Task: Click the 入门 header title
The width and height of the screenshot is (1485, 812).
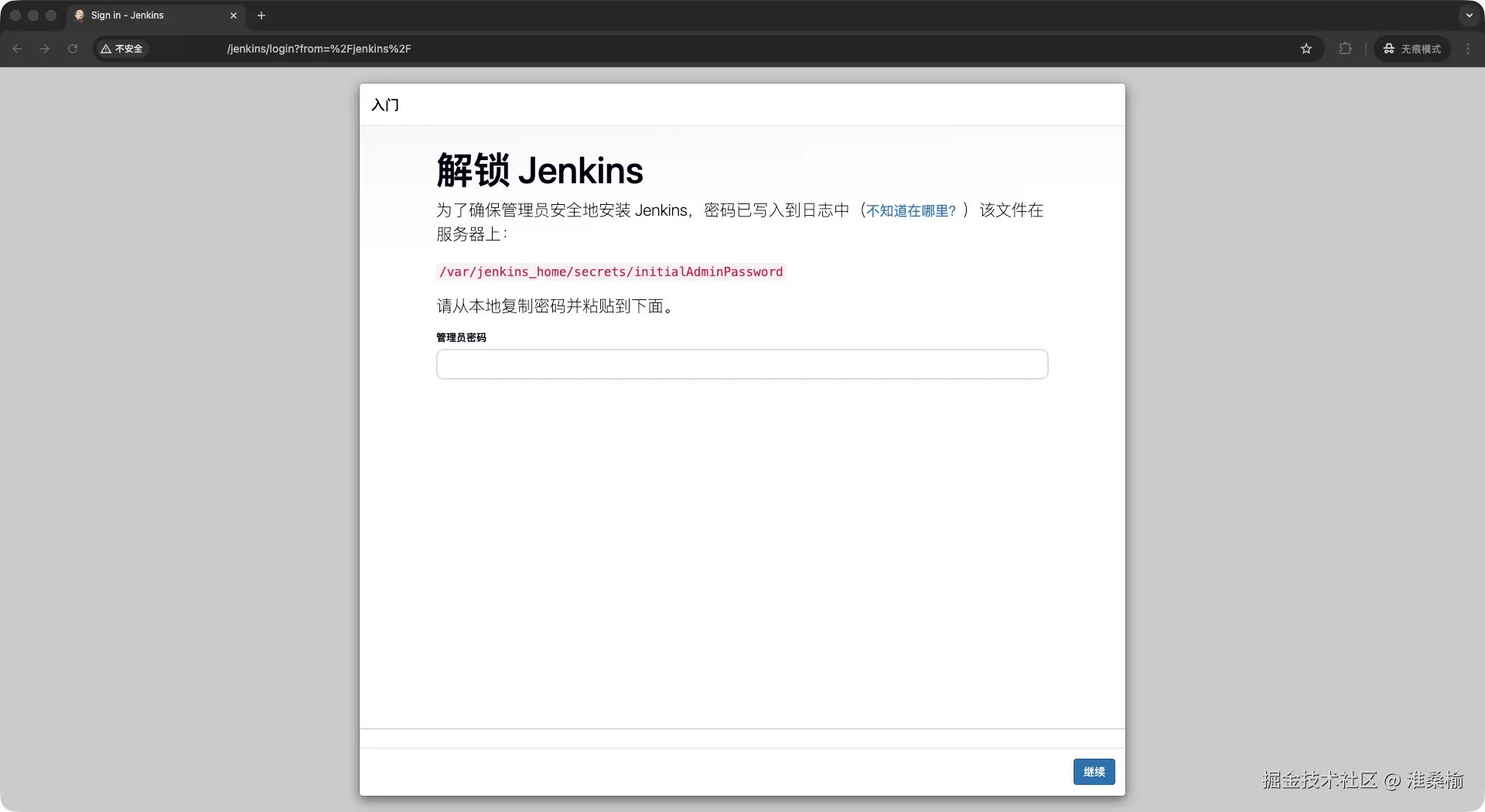Action: 385,104
